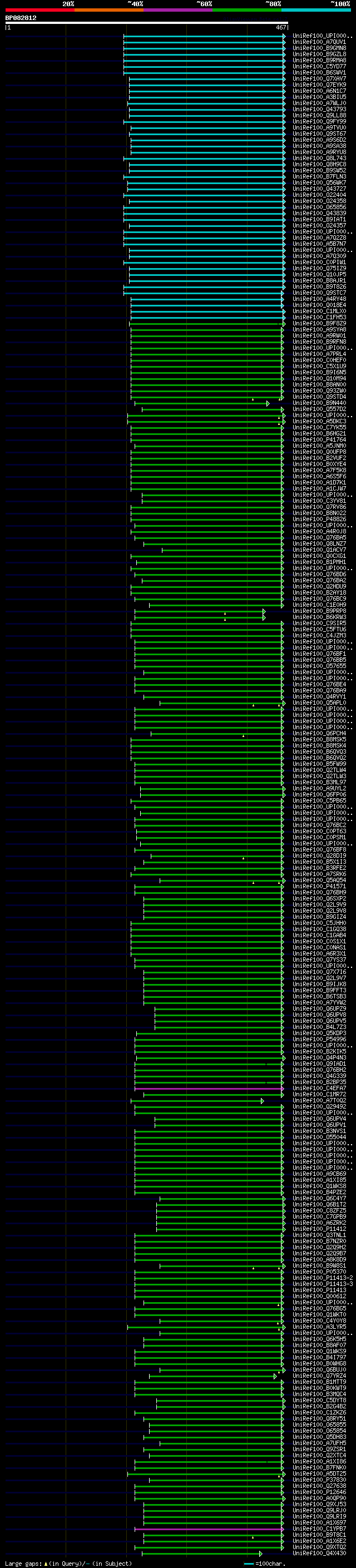Click the purple alignment bar for UniRef100_C4EFA7
This screenshot has height=1568, width=356.
[209, 1089]
